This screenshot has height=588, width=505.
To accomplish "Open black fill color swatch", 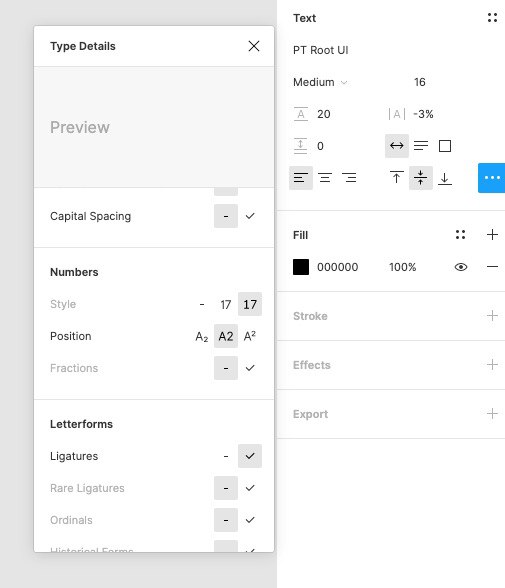I will coord(301,267).
